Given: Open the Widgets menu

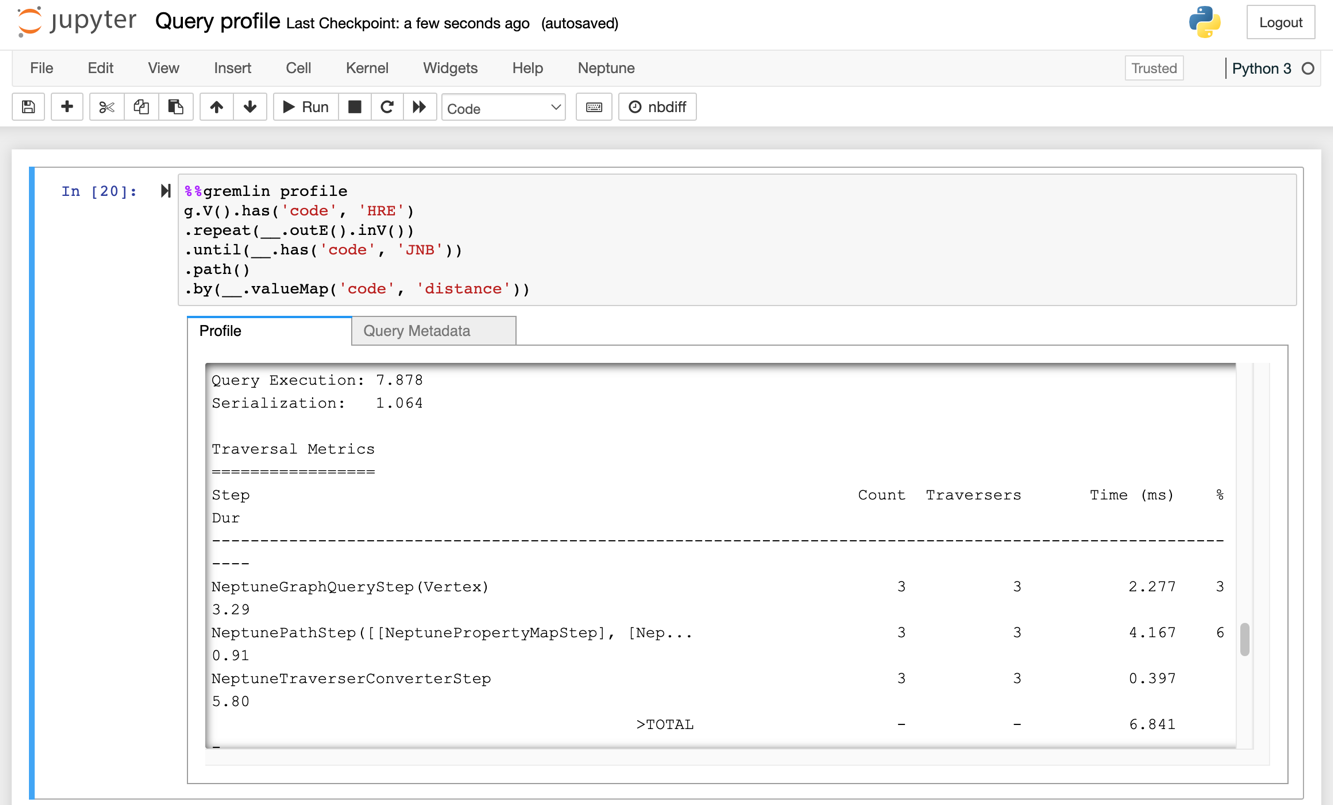Looking at the screenshot, I should click(x=450, y=68).
